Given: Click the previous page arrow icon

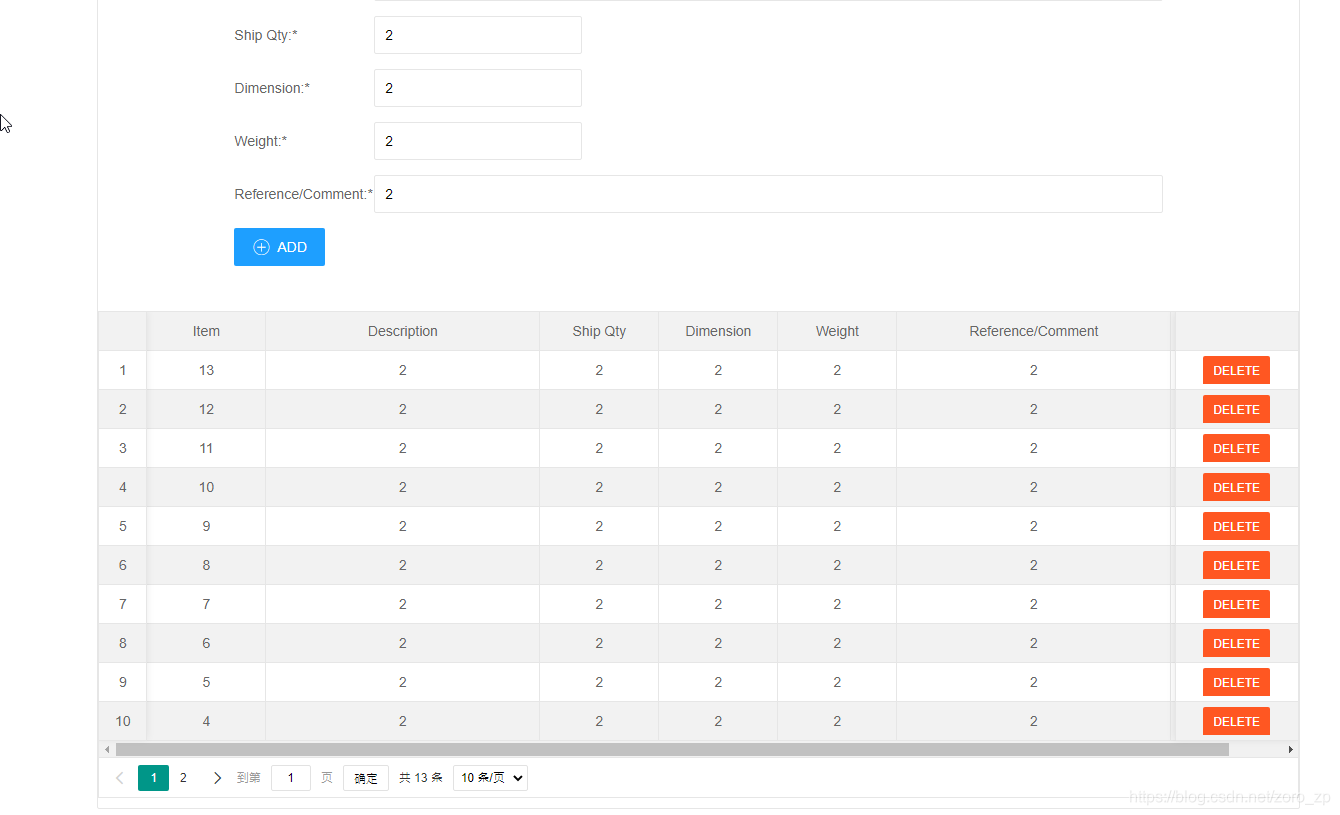Looking at the screenshot, I should coord(120,778).
